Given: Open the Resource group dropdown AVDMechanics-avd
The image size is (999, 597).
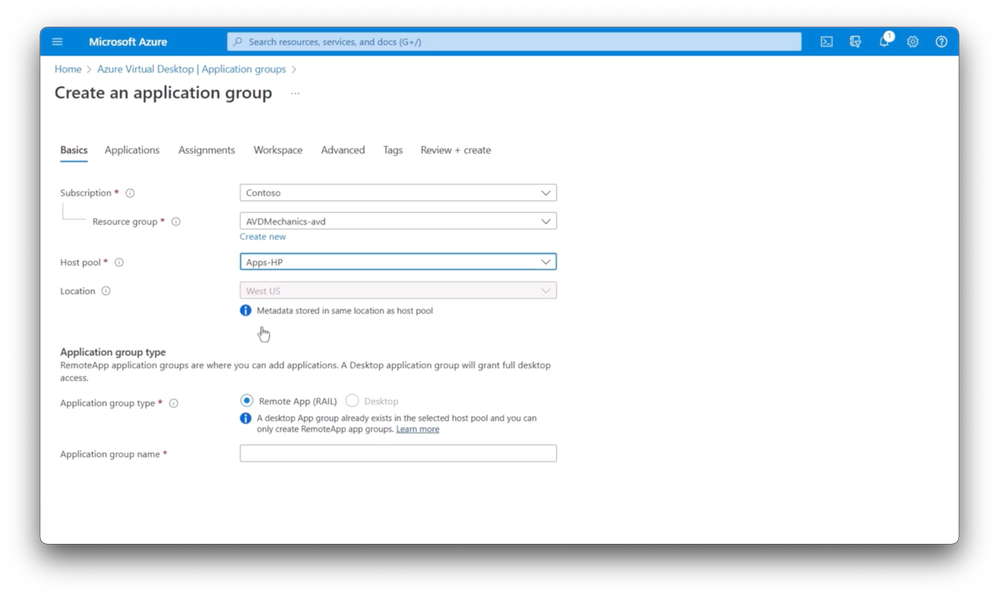Looking at the screenshot, I should (x=398, y=221).
